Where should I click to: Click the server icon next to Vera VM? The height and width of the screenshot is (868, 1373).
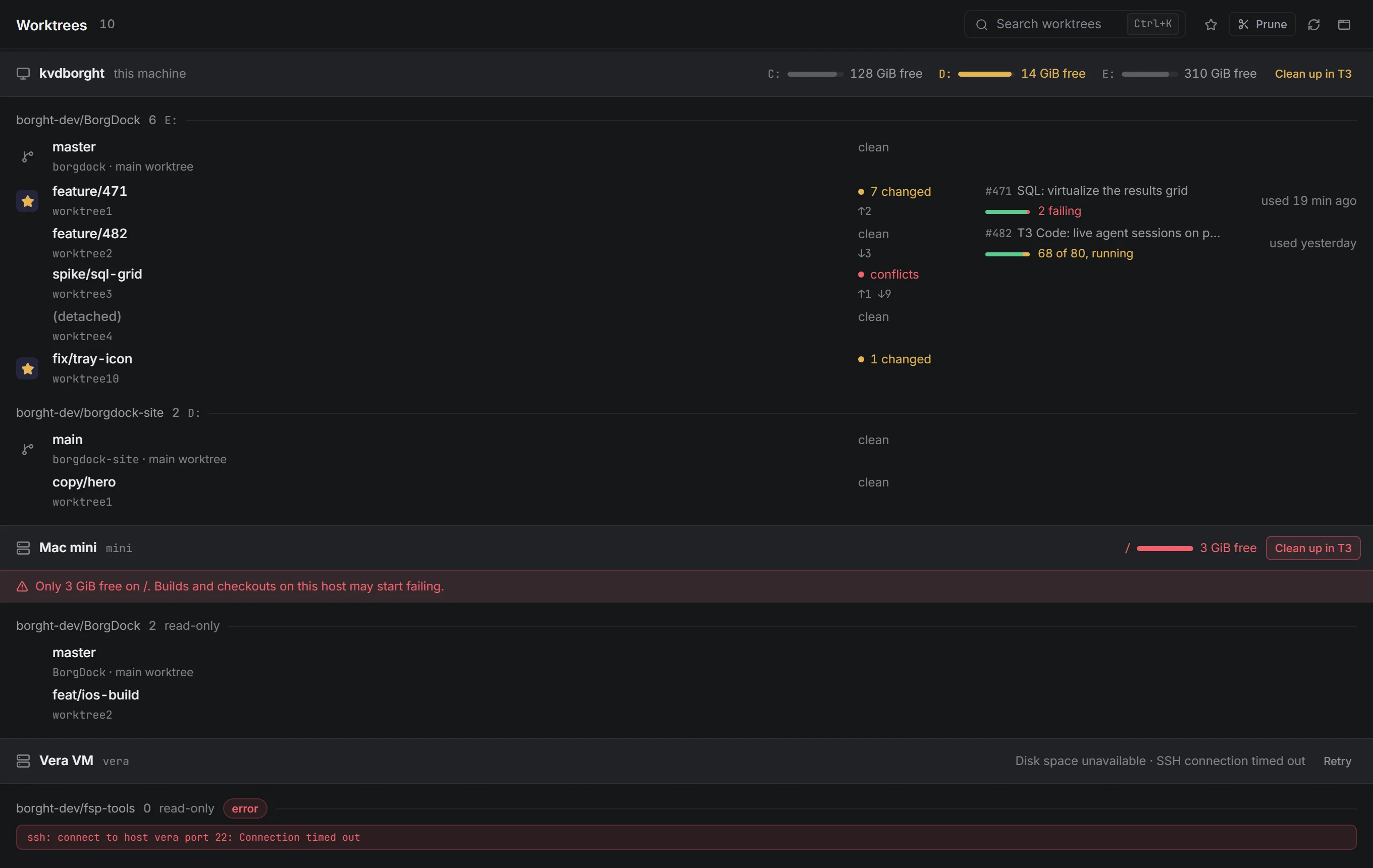pos(23,762)
